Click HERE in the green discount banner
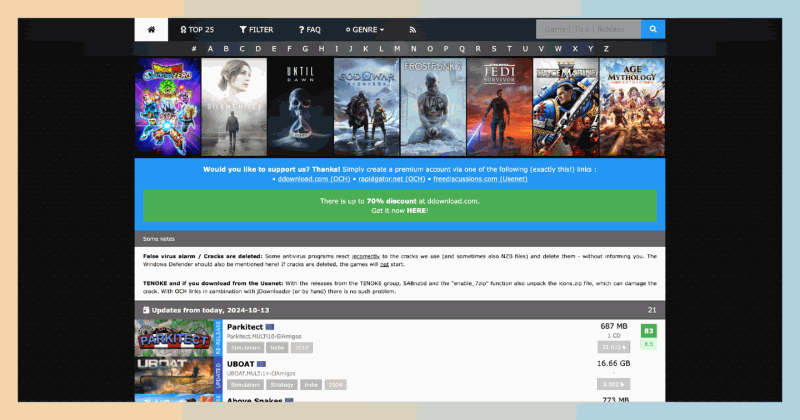The image size is (800, 420). (x=416, y=211)
